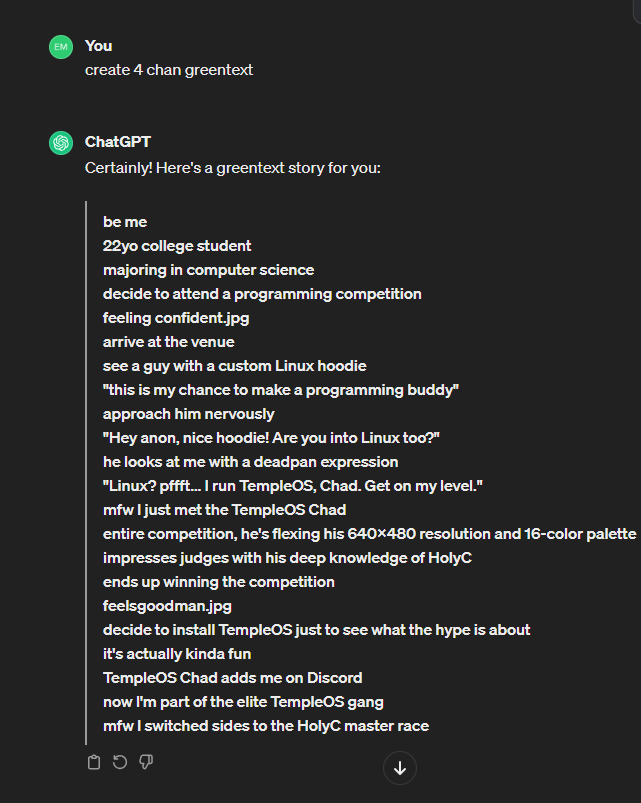
Task: Click the blockquote vertical bar beside story
Action: coord(86,473)
